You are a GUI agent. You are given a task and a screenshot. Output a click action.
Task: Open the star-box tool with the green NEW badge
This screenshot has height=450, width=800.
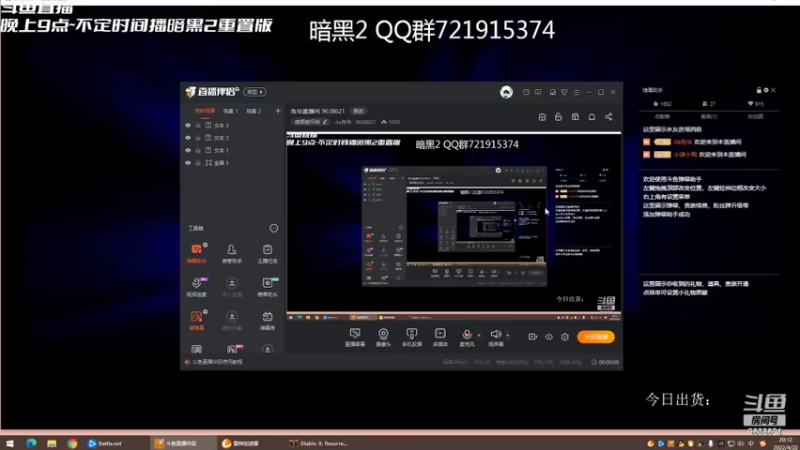tap(267, 287)
